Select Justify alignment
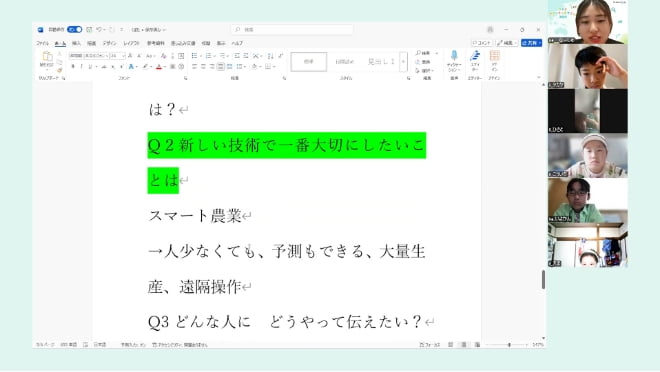 (x=221, y=66)
